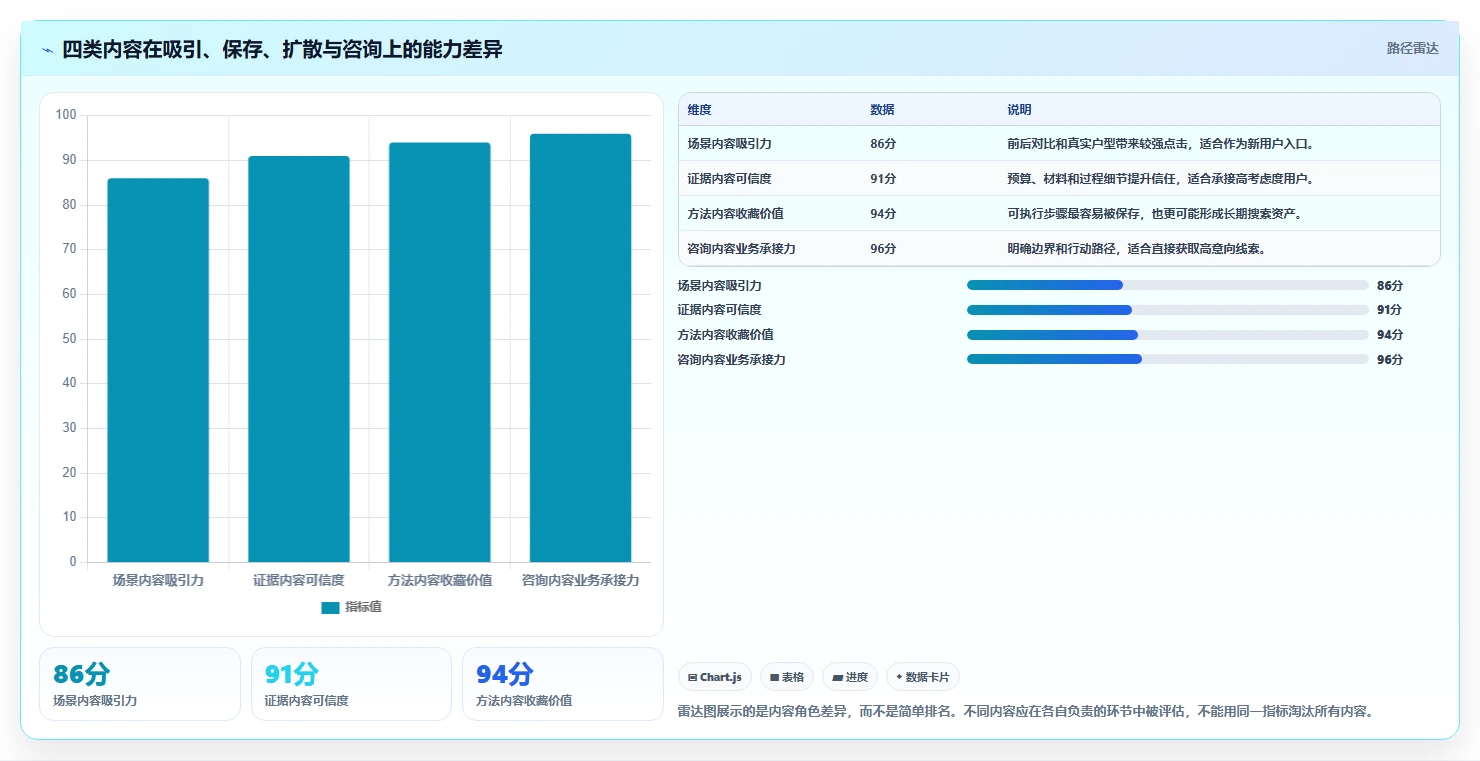Click the 场景内容吸引力 progress bar
Viewport: 1480px width, 761px height.
coord(1167,285)
